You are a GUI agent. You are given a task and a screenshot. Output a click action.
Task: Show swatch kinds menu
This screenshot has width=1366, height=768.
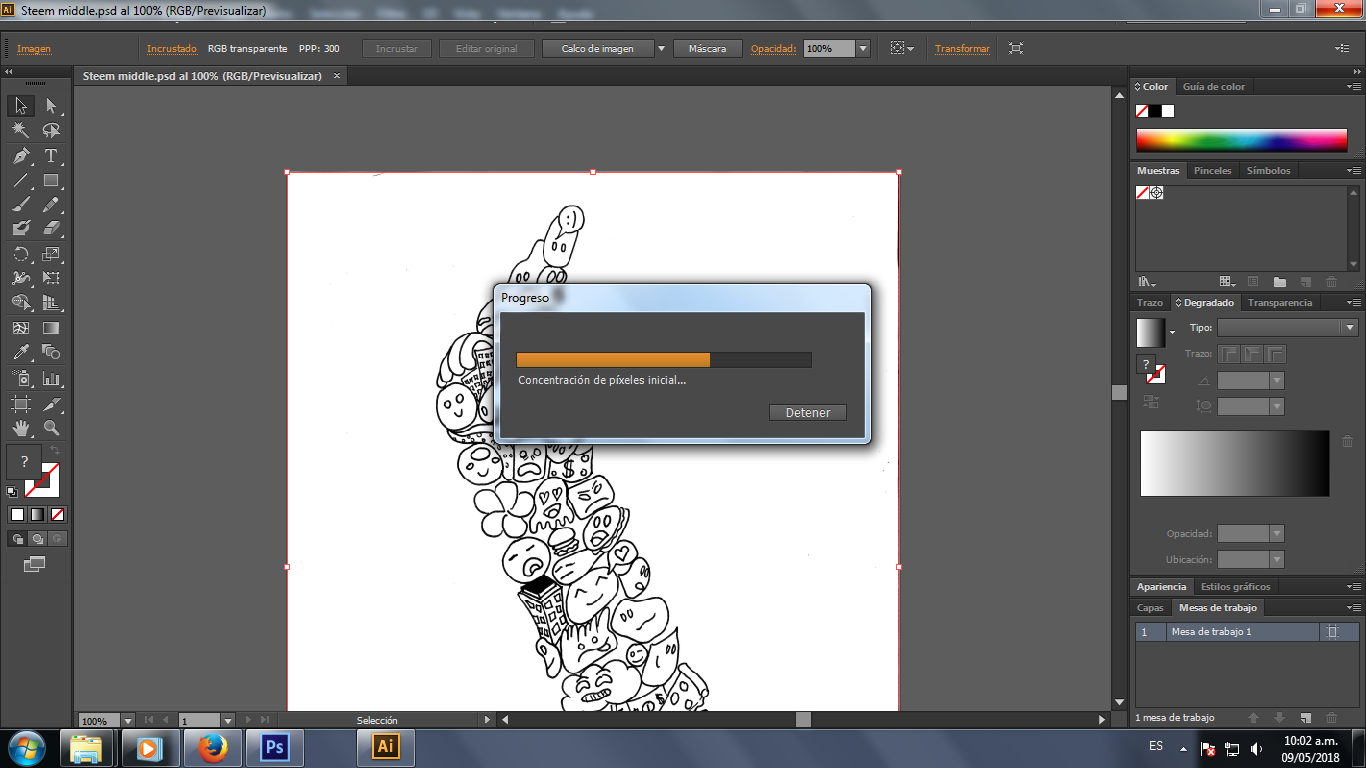[1228, 282]
